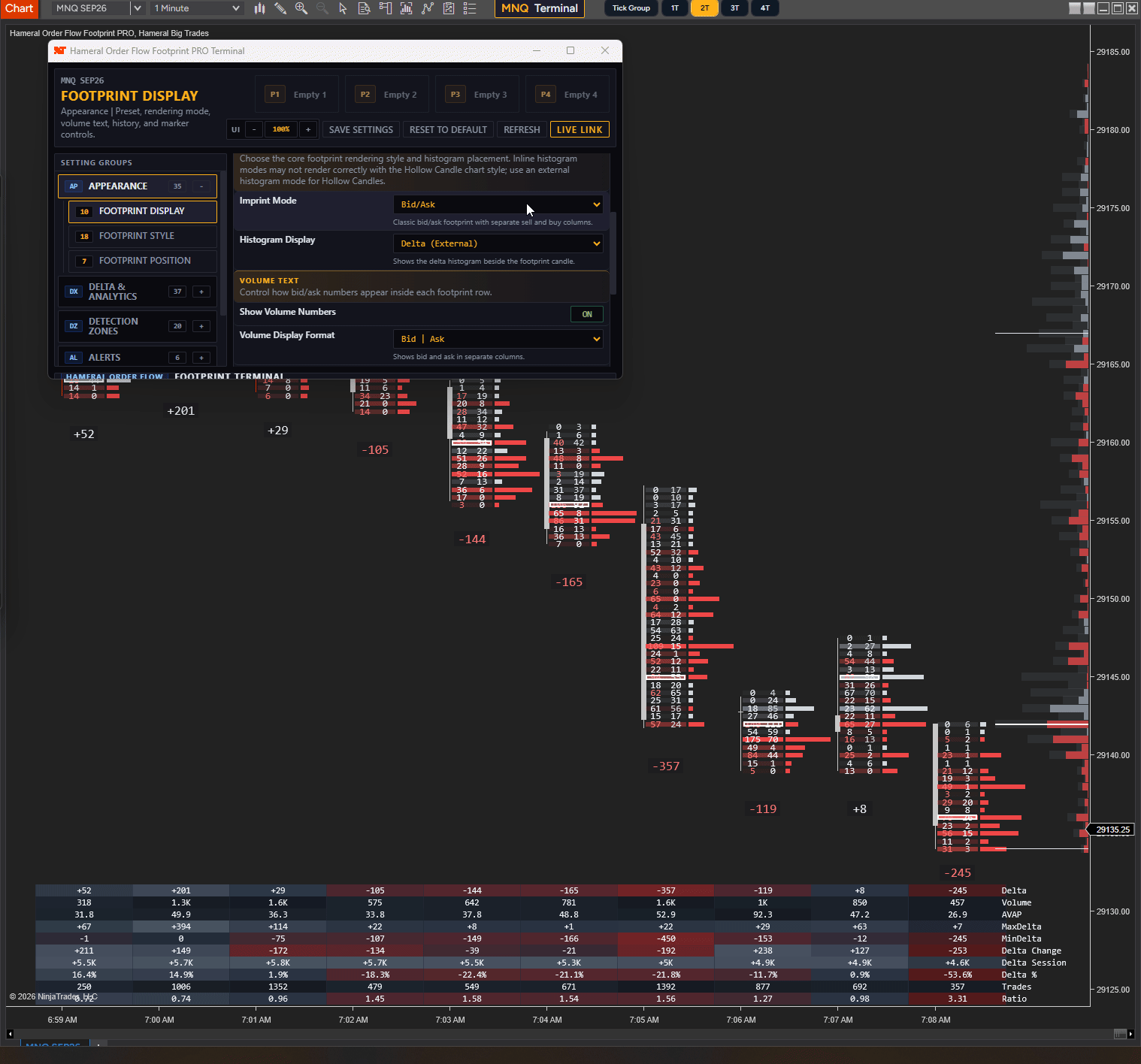
Task: Open the list view toolbar icon
Action: click(x=470, y=8)
